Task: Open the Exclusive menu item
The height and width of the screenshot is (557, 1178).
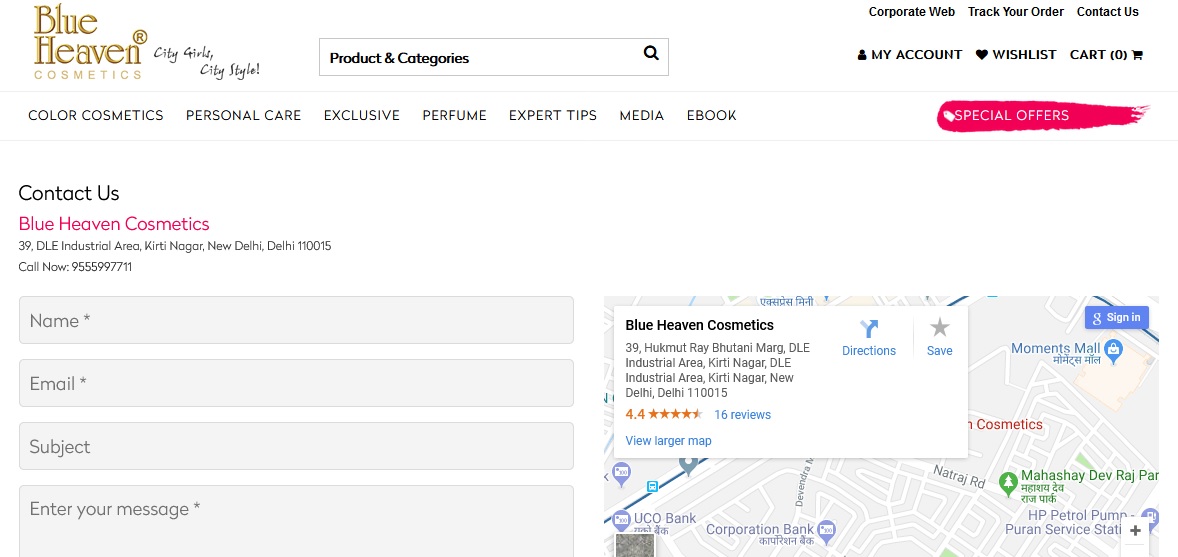Action: 361,116
